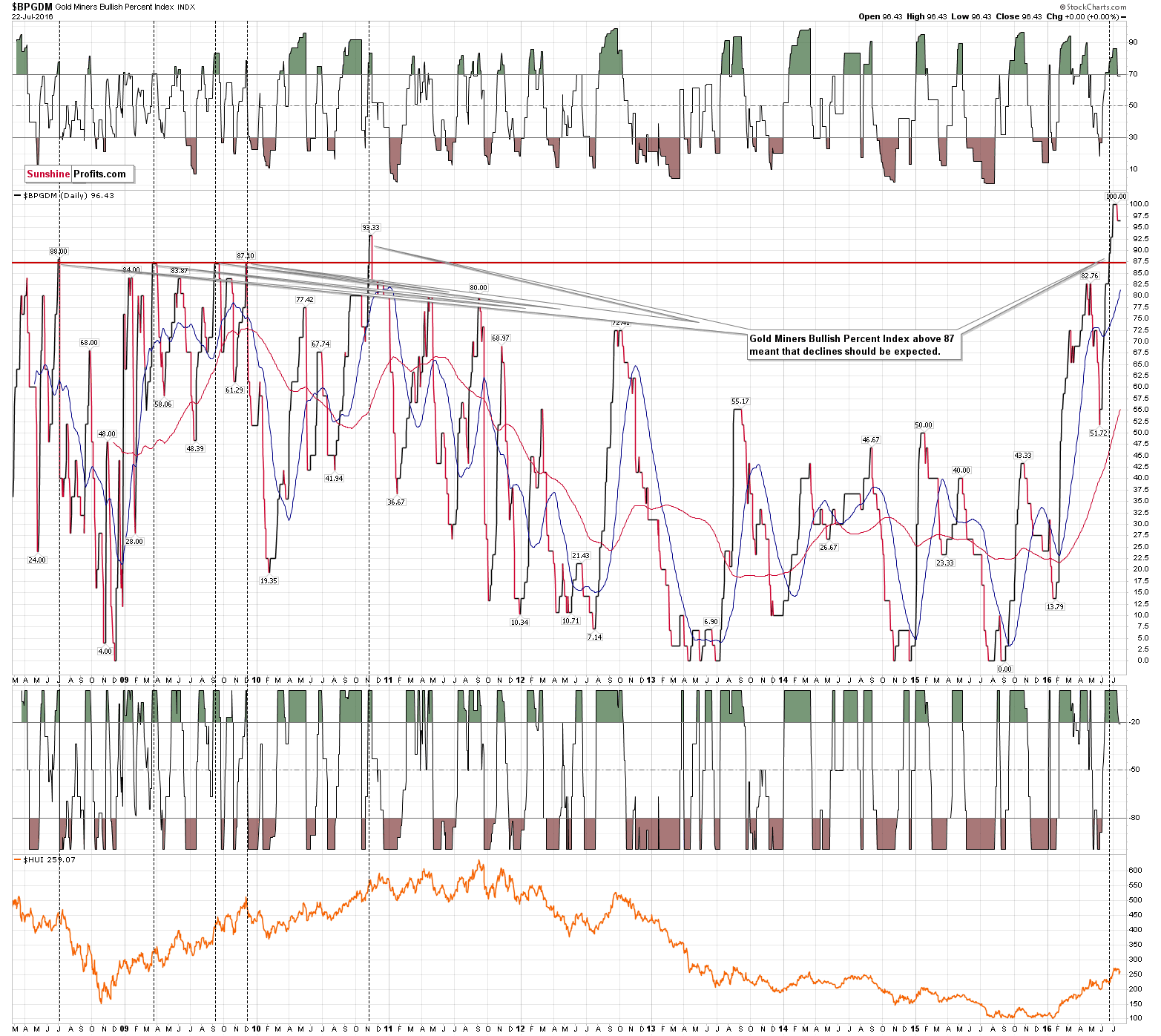
Task: Click the 36.67 low label
Action: (396, 502)
